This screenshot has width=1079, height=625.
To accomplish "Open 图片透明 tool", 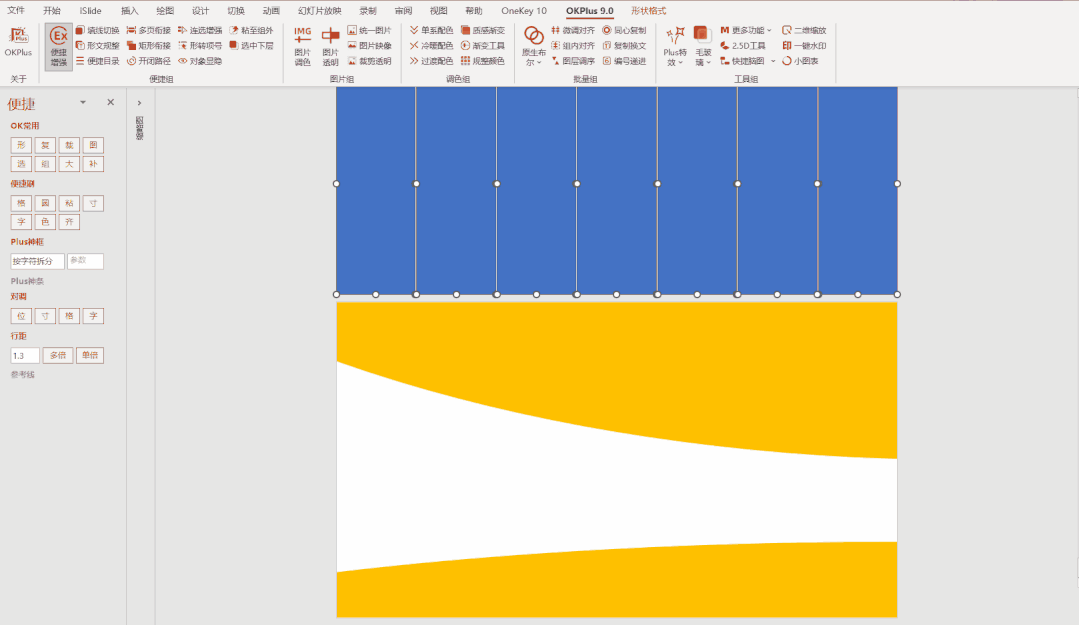I will [330, 46].
